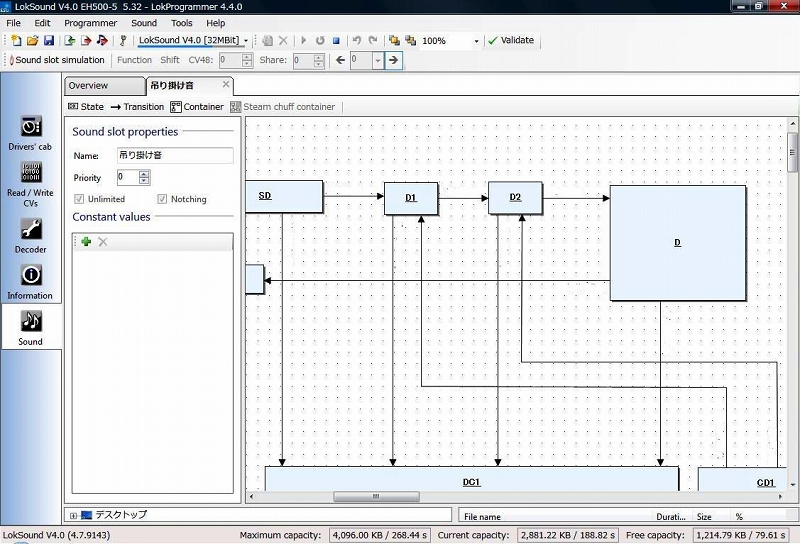Toggle the Notching checkbox
This screenshot has height=544, width=800.
point(162,199)
